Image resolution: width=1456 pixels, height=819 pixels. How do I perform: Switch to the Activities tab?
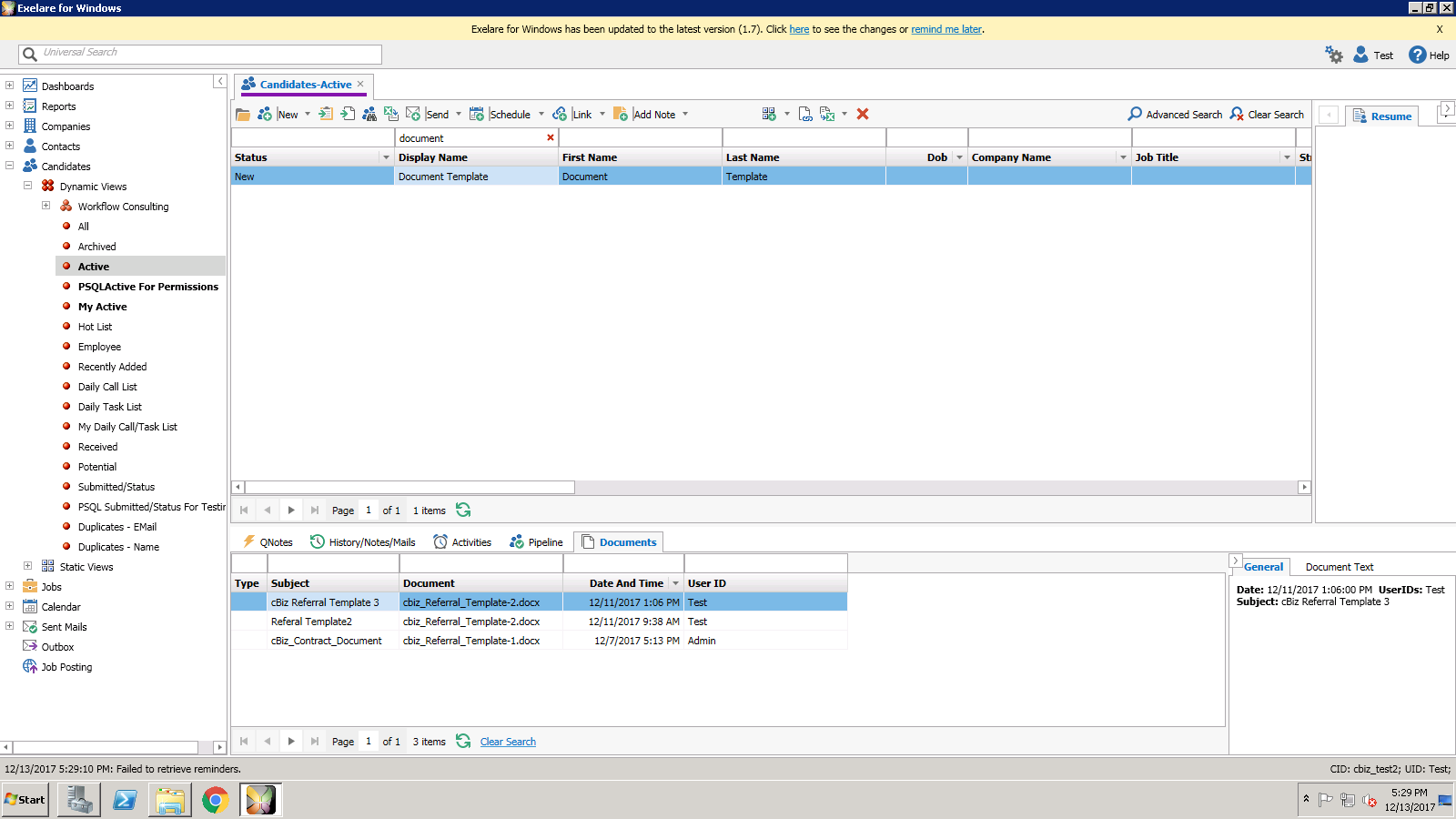pos(462,541)
